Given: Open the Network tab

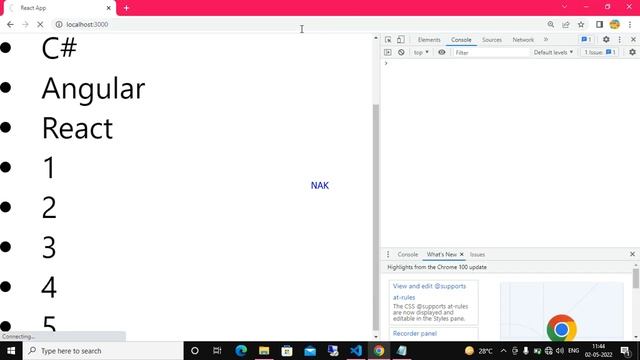Looking at the screenshot, I should point(523,40).
